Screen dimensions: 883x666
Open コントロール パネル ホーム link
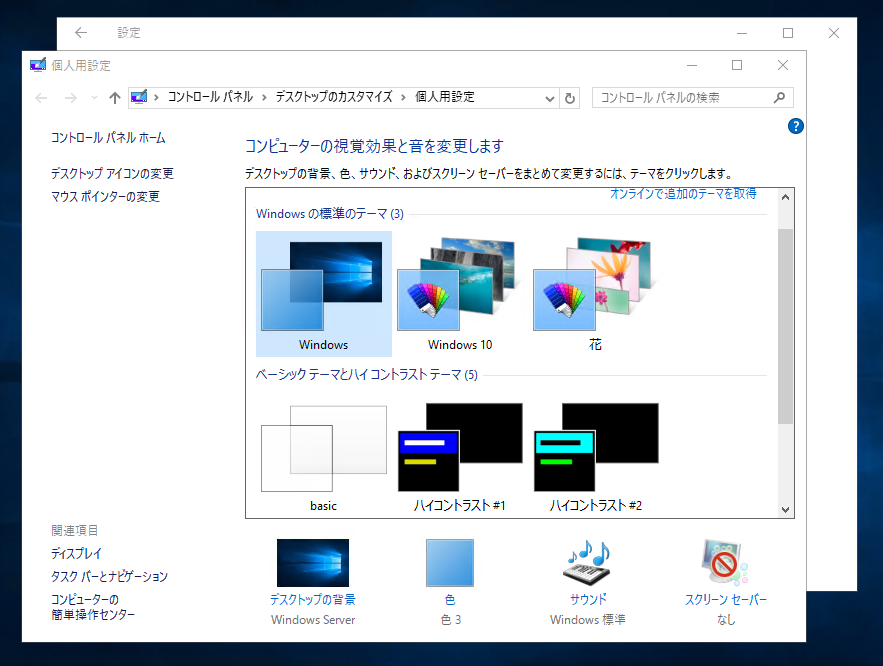(108, 138)
